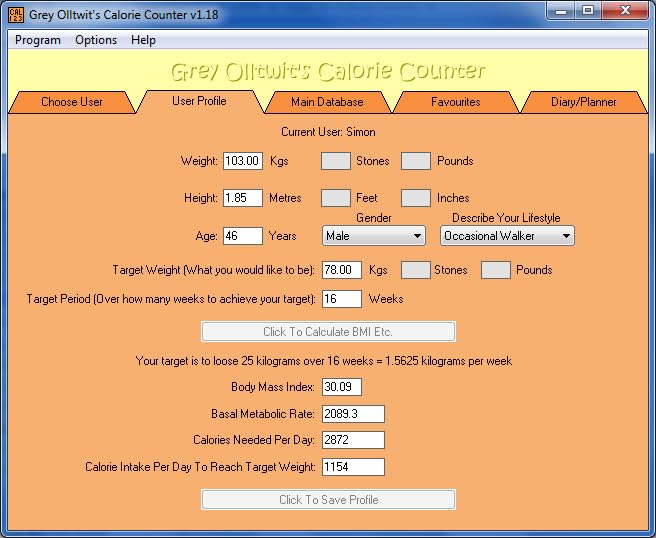Close the Calorie Counter window
Viewport: 656px width, 538px height.
point(625,11)
